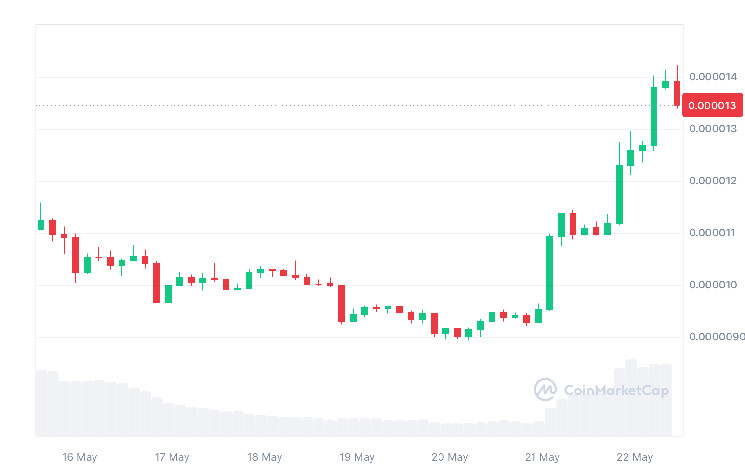Click the last red candle on the chart
This screenshot has height=470, width=745.
(677, 92)
